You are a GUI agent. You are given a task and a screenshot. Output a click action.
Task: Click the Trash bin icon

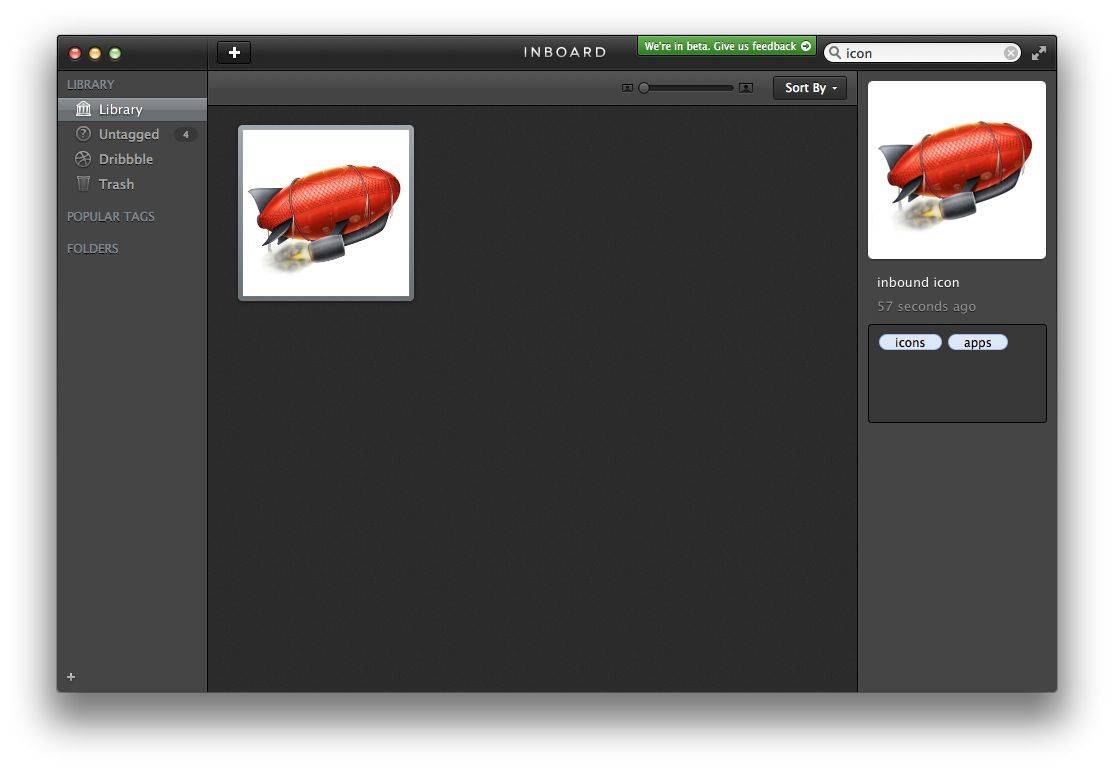83,184
